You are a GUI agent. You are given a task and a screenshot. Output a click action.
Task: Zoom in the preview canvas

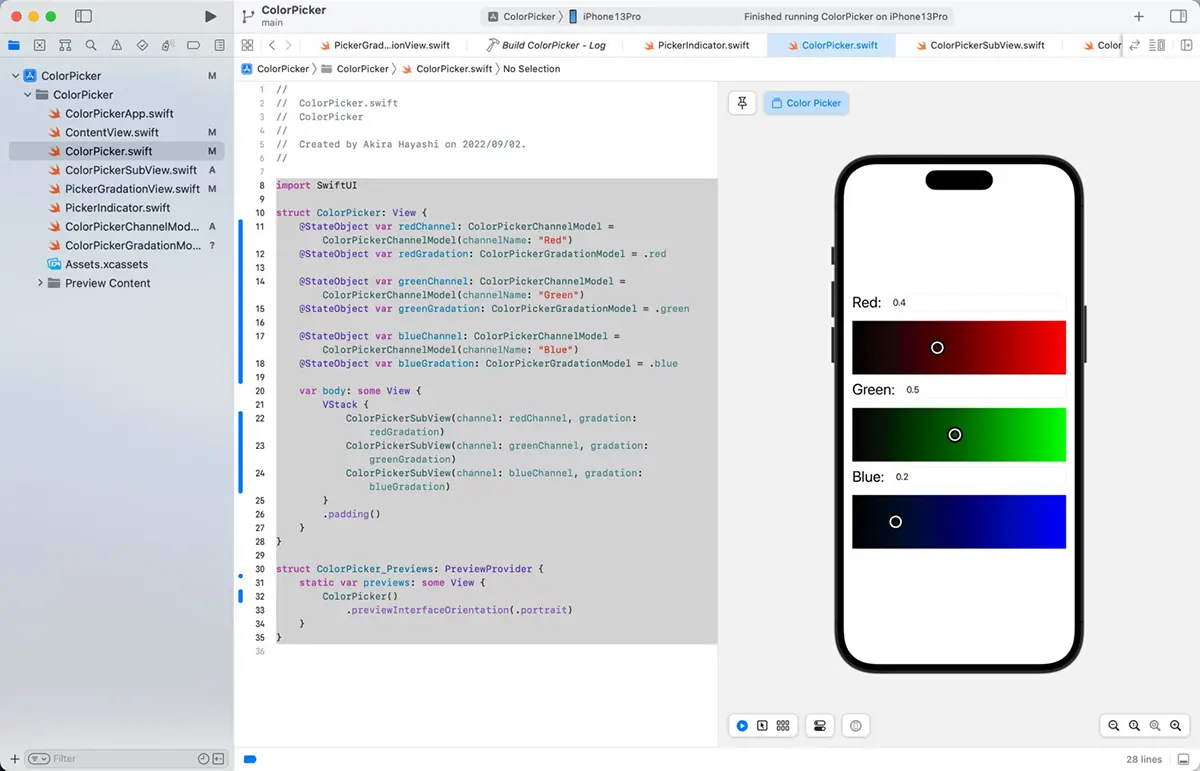(1176, 726)
